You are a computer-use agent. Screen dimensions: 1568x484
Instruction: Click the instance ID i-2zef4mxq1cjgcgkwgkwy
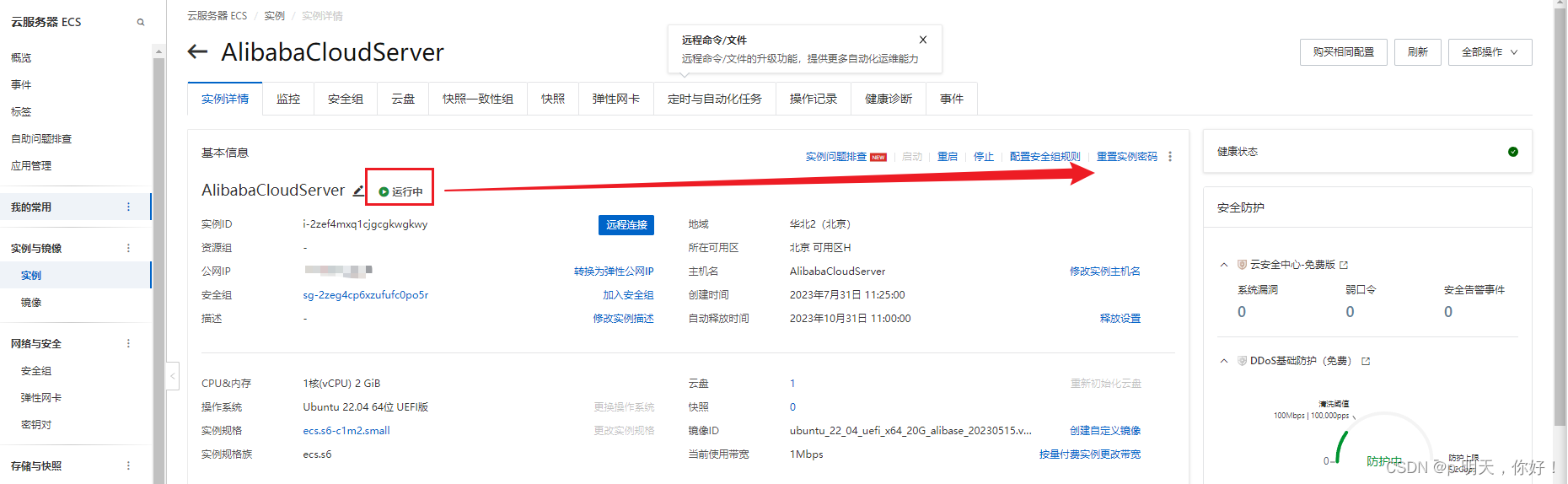(x=365, y=224)
